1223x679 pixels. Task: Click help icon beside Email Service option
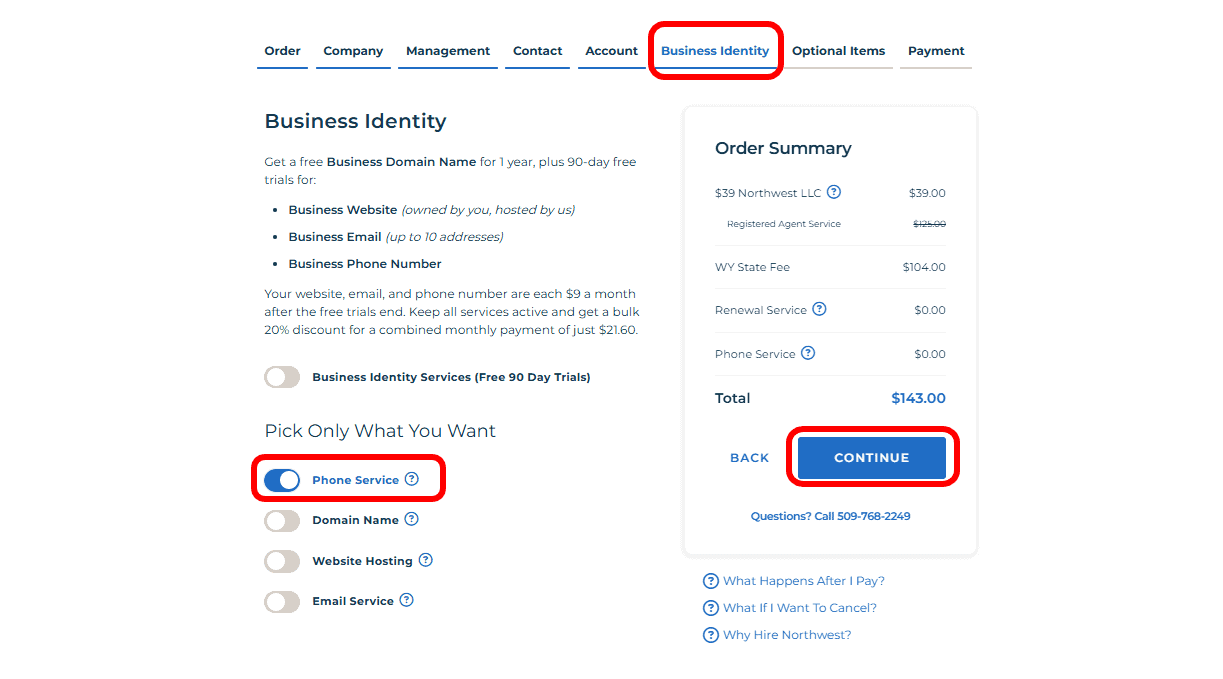(x=406, y=600)
